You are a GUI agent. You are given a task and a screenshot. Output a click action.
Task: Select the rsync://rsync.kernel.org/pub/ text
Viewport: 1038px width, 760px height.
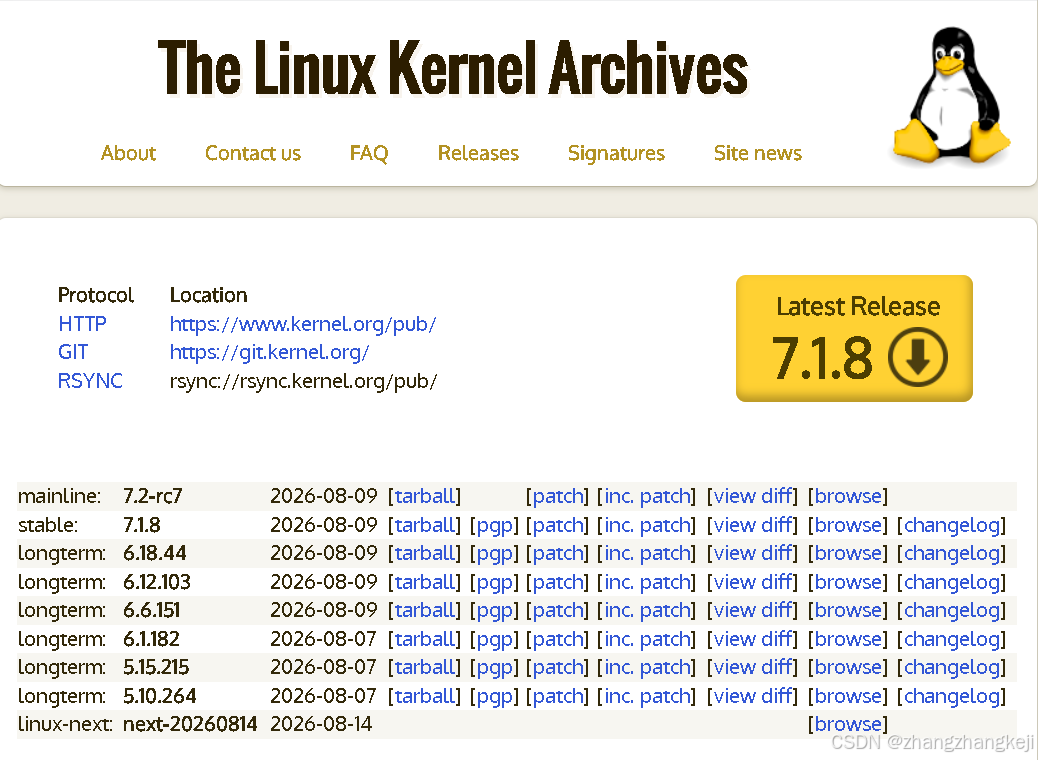tap(303, 381)
